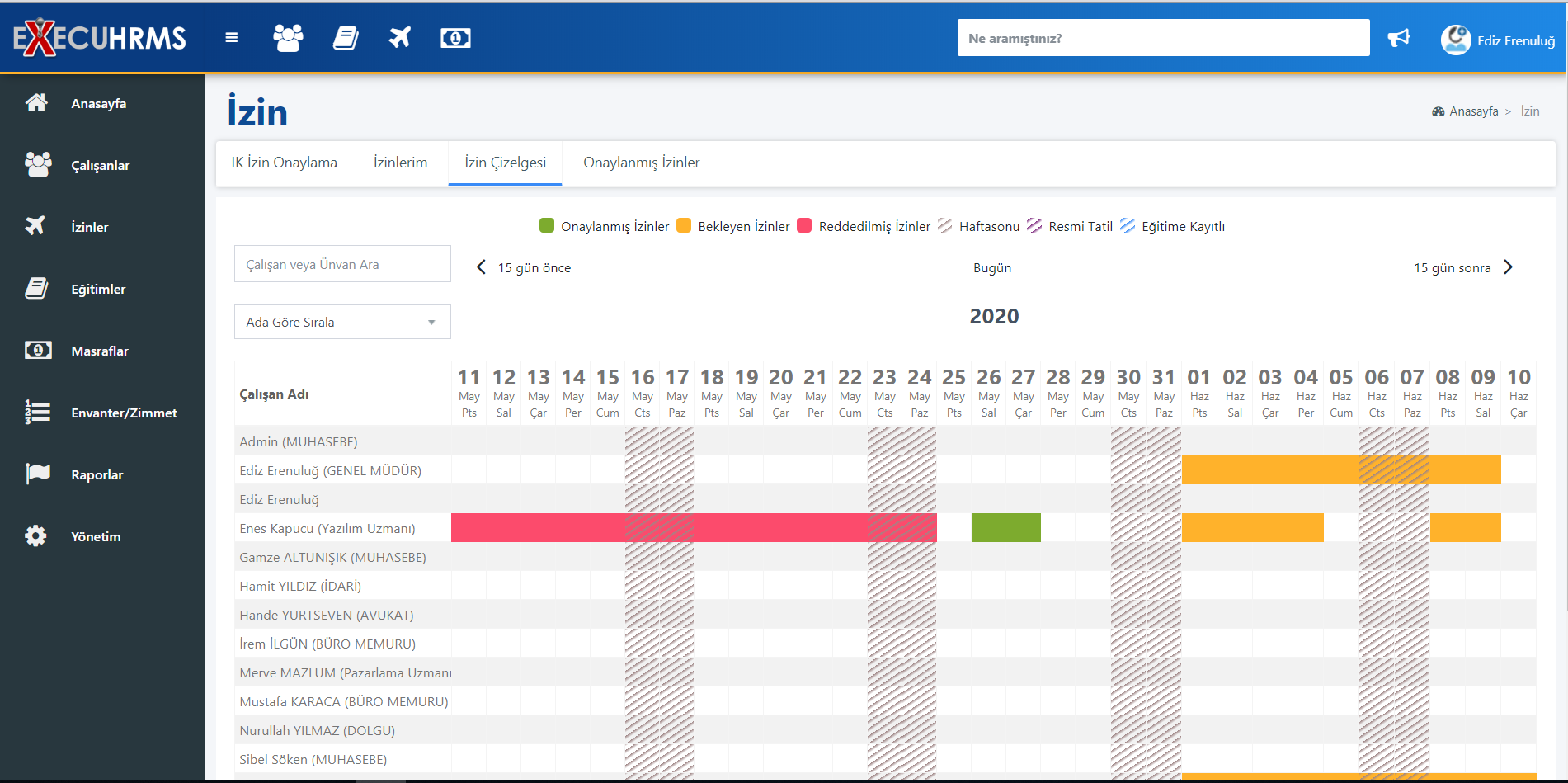Click the Bugün link
The height and width of the screenshot is (783, 1568).
click(992, 268)
